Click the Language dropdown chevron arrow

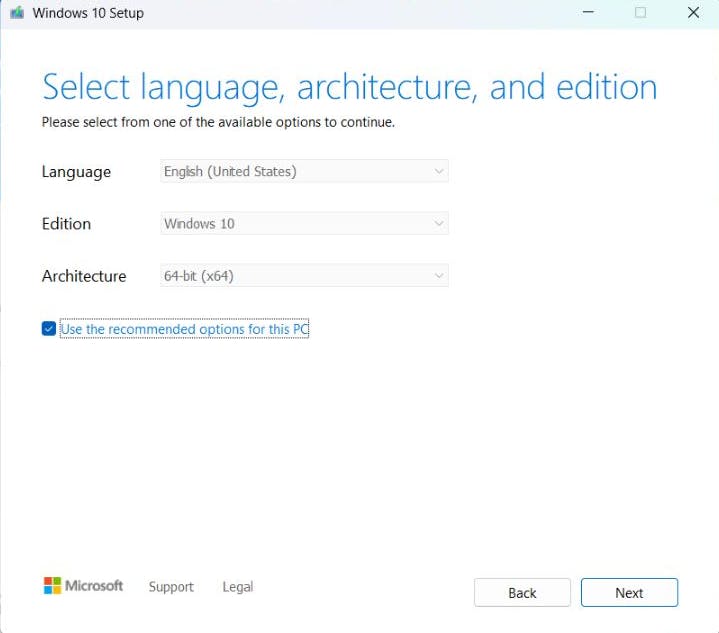(x=439, y=172)
